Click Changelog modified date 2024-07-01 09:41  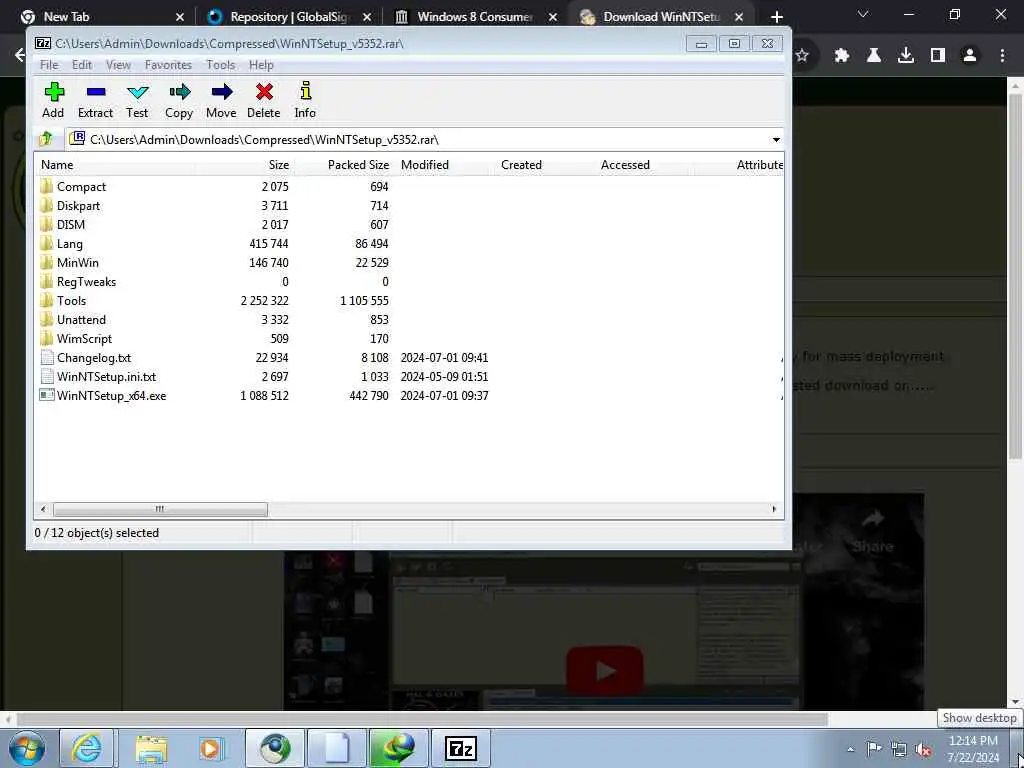[x=444, y=358]
